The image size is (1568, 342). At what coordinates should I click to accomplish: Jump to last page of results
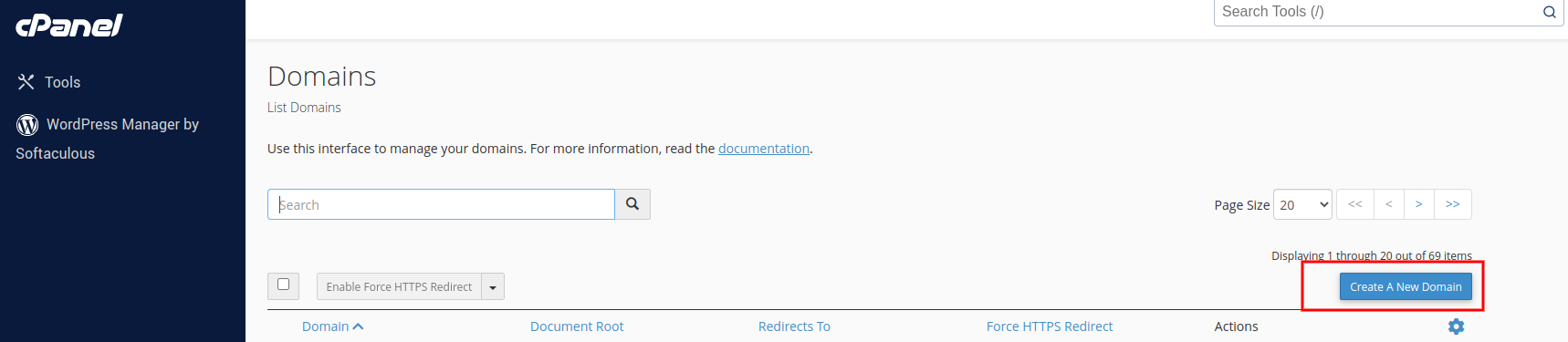[1453, 204]
